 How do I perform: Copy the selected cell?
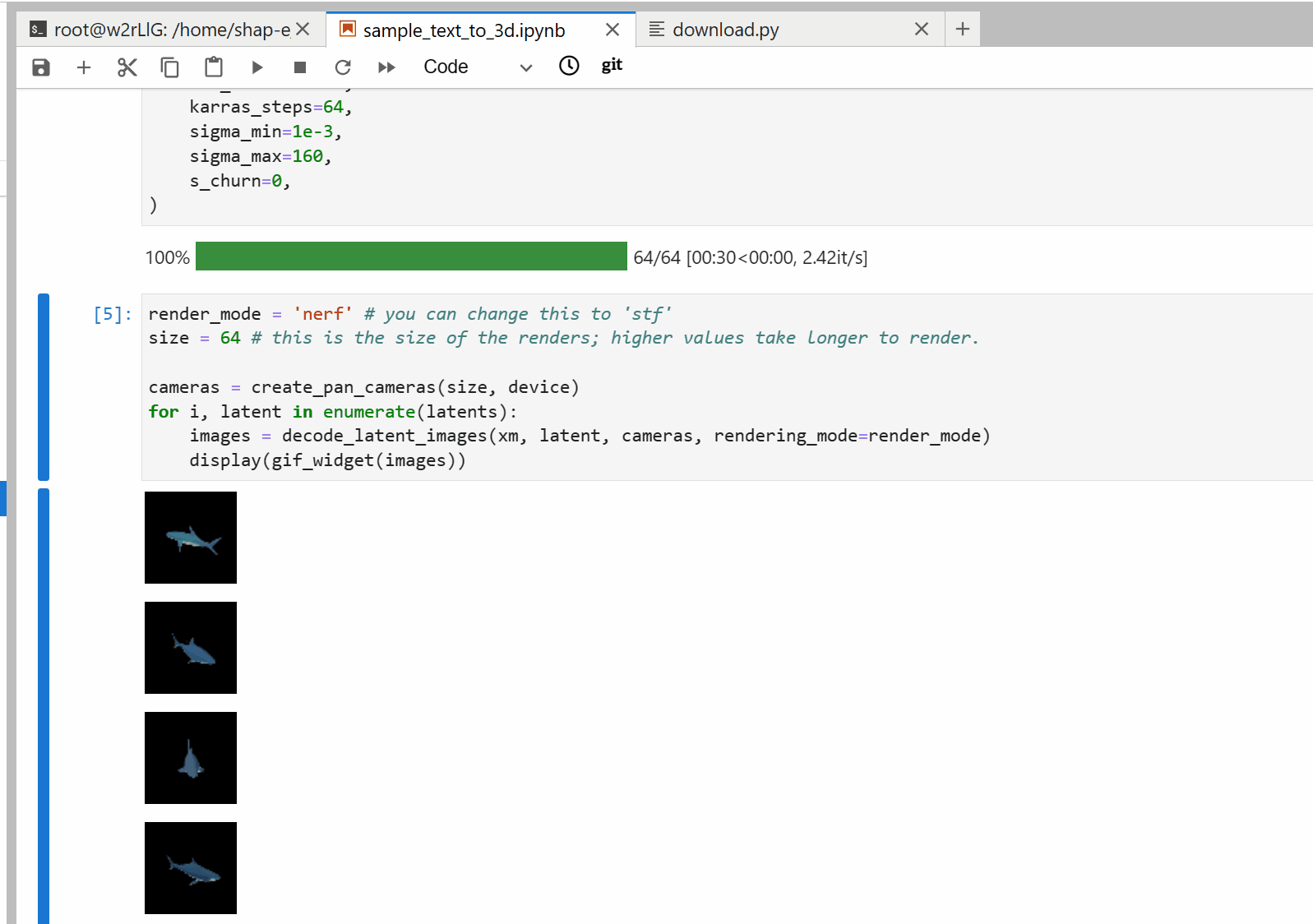tap(170, 67)
